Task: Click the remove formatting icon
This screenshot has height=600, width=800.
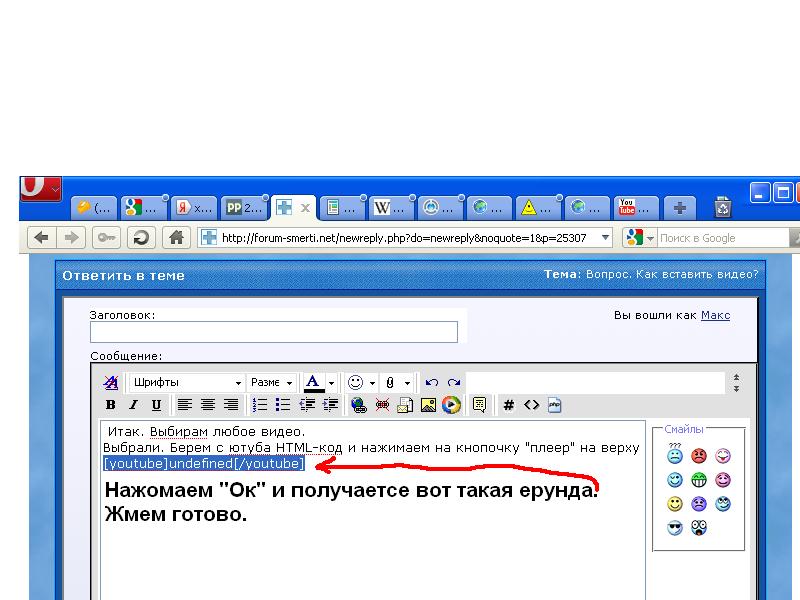Action: 111,383
